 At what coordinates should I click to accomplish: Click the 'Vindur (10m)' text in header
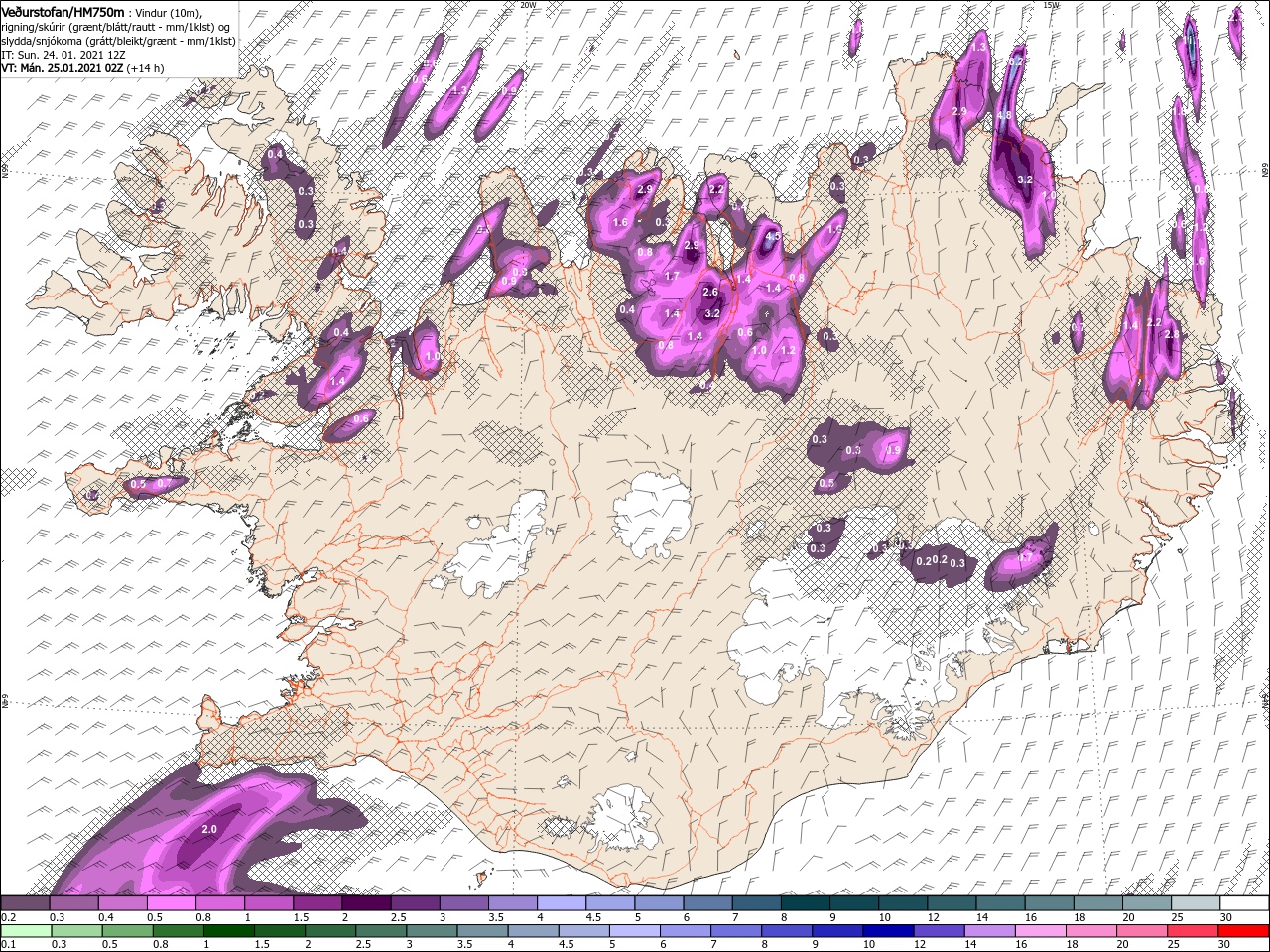(x=168, y=13)
